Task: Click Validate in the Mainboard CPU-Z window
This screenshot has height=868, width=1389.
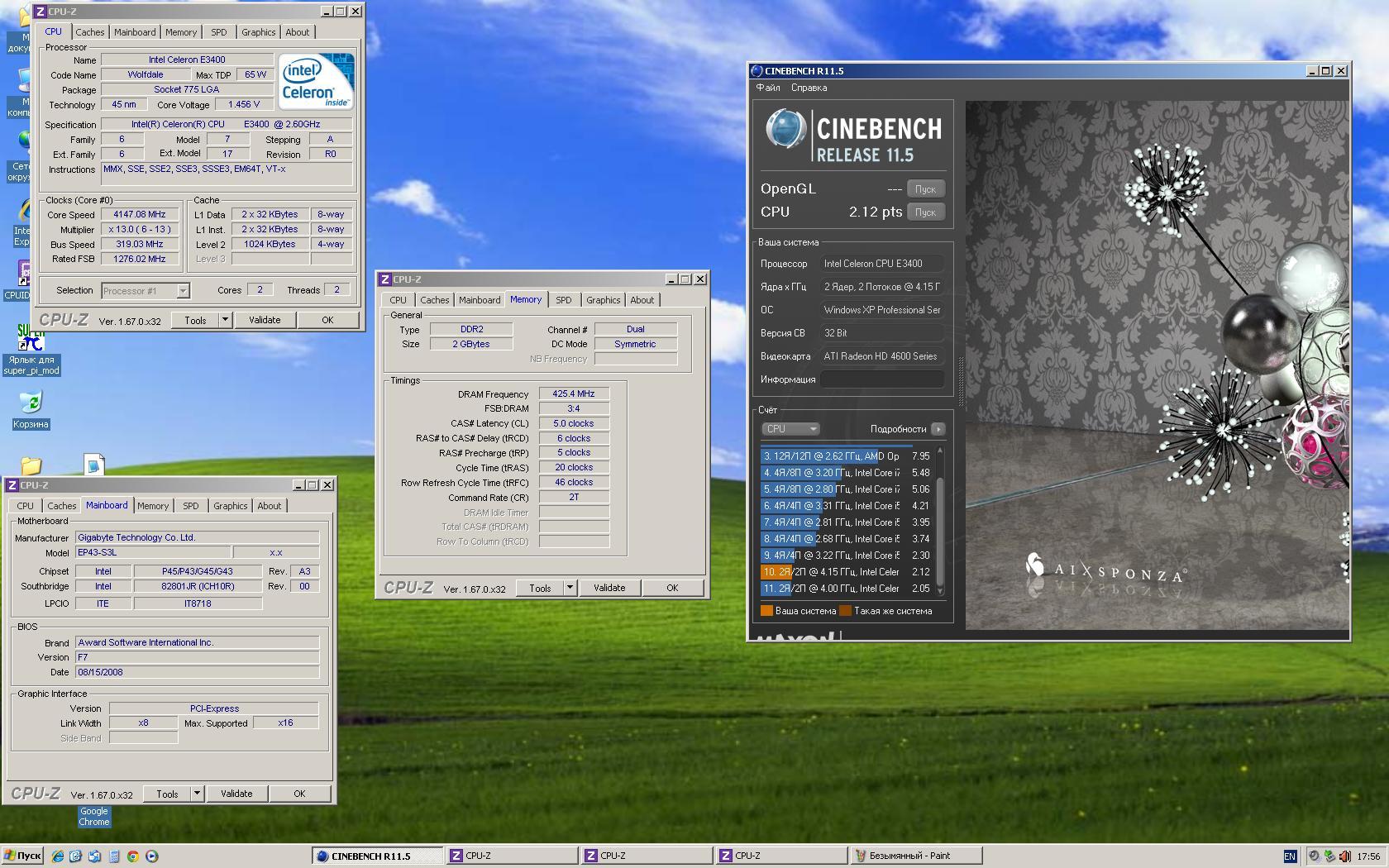Action: click(x=236, y=794)
